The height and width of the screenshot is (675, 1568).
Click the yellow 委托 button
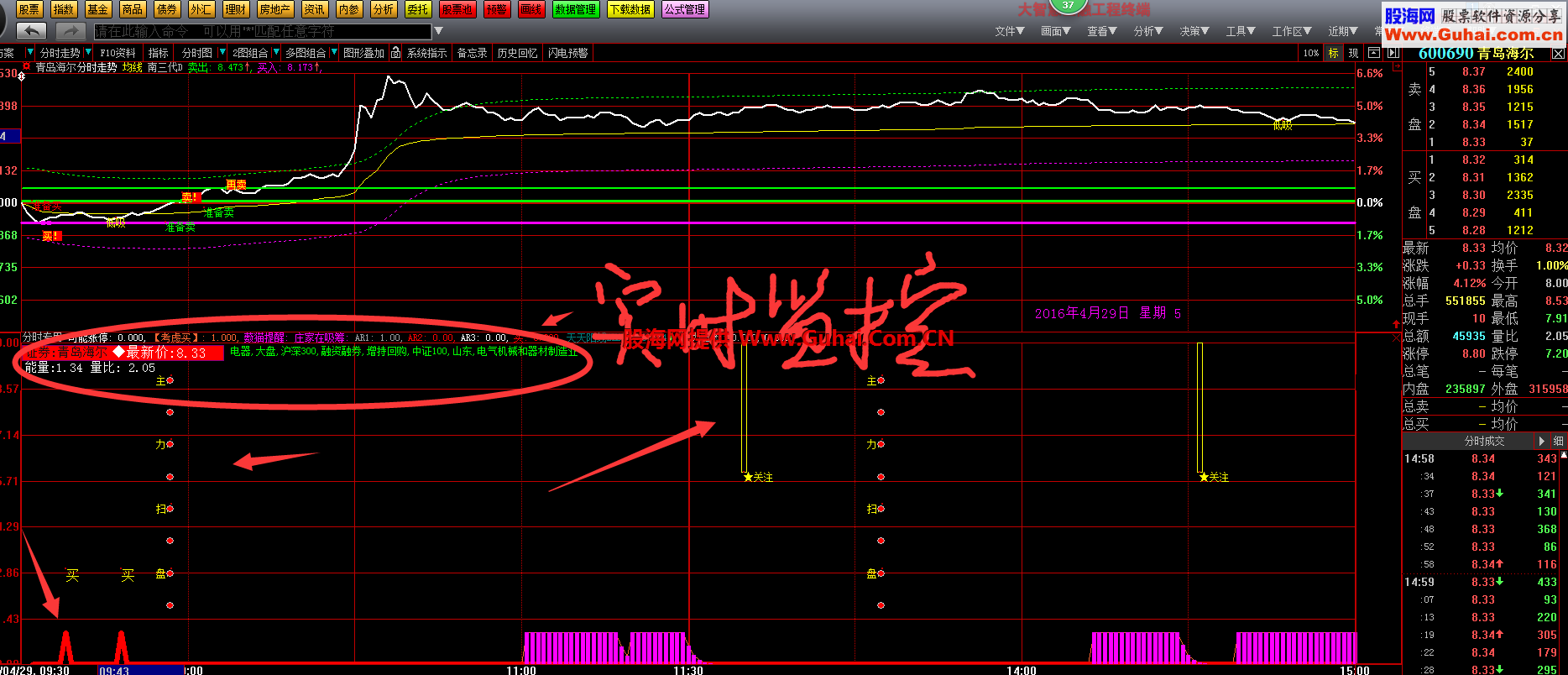pos(418,9)
